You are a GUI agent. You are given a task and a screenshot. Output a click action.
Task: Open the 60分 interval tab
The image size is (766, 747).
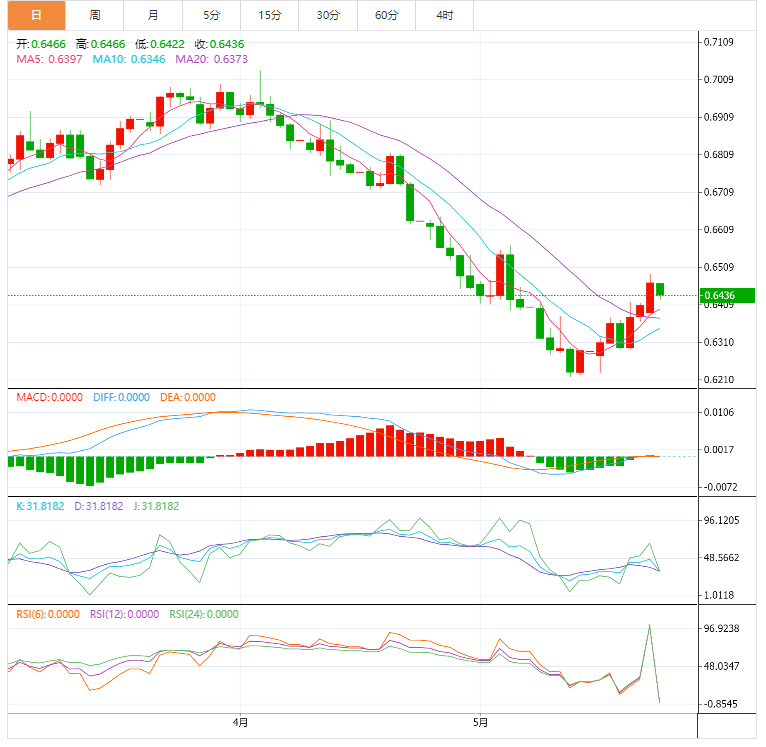[x=386, y=15]
